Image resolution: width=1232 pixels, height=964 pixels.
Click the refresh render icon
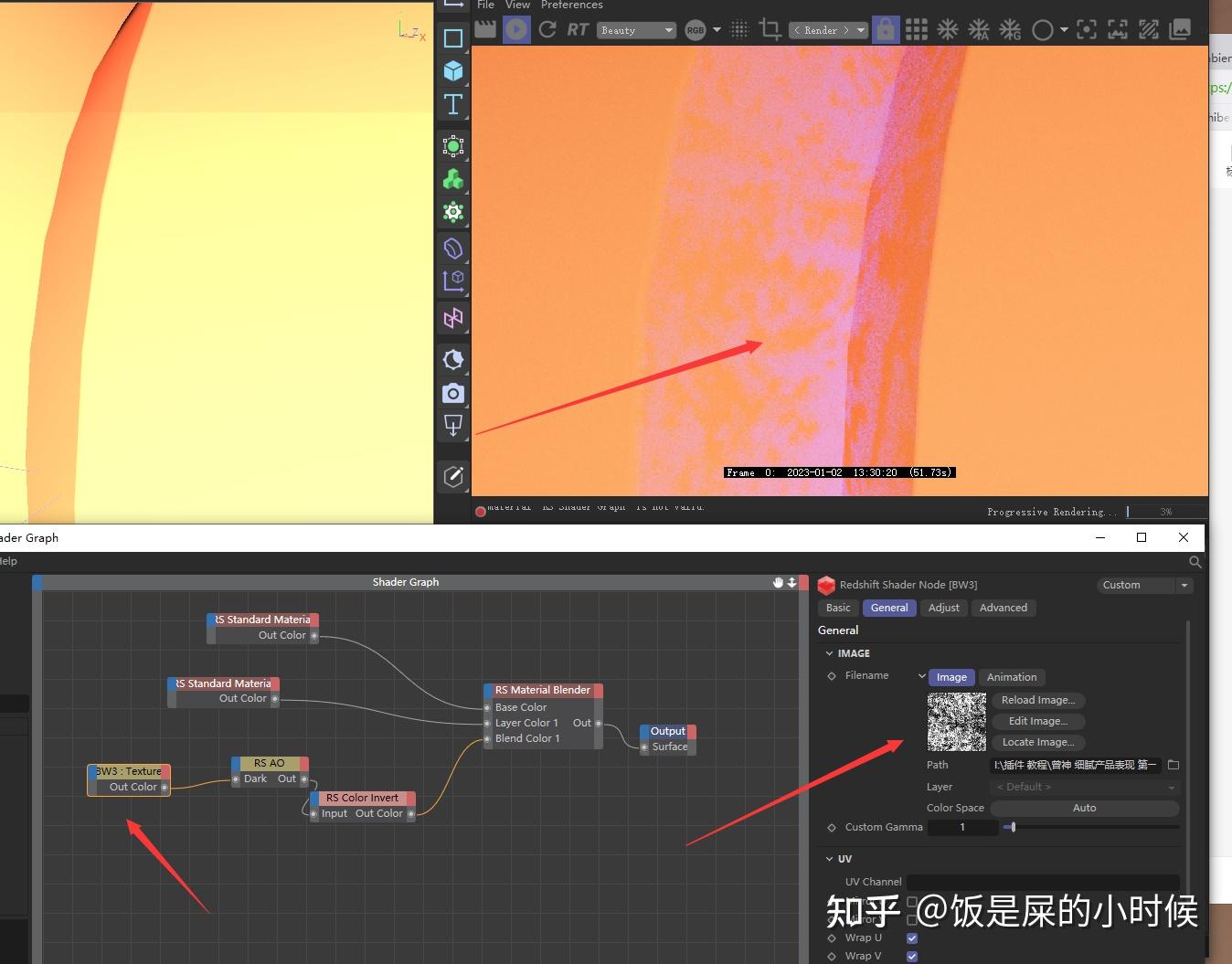pos(547,29)
